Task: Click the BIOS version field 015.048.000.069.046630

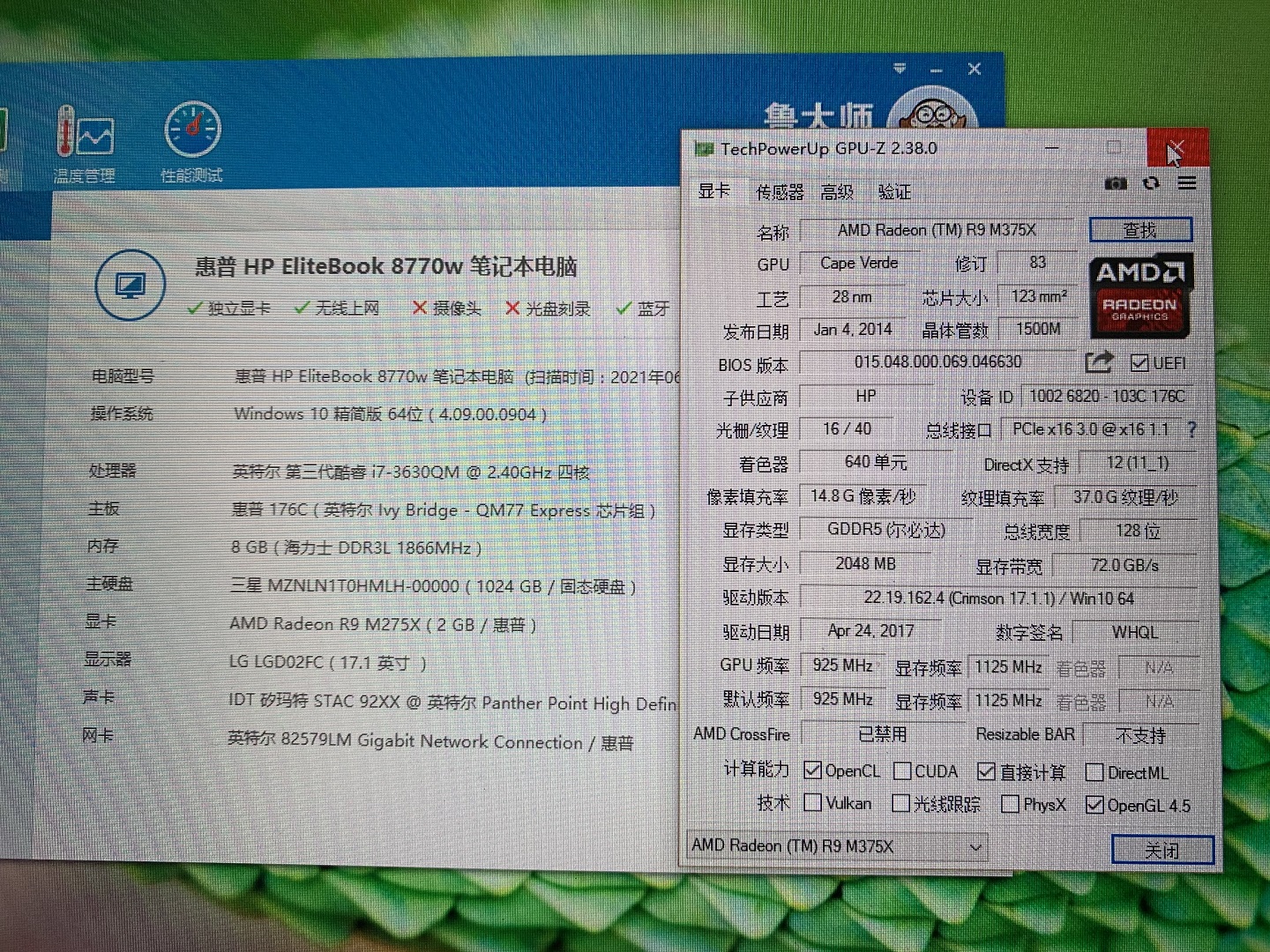Action: pyautogui.click(x=938, y=362)
